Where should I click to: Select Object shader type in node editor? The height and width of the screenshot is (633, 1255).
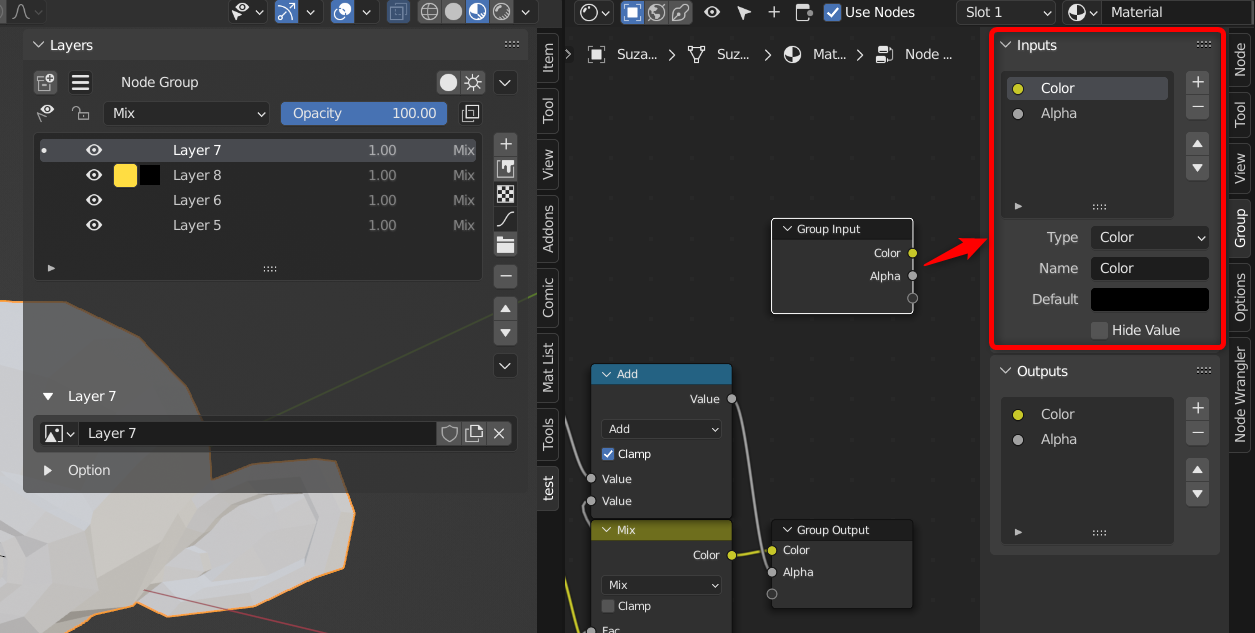coord(632,12)
